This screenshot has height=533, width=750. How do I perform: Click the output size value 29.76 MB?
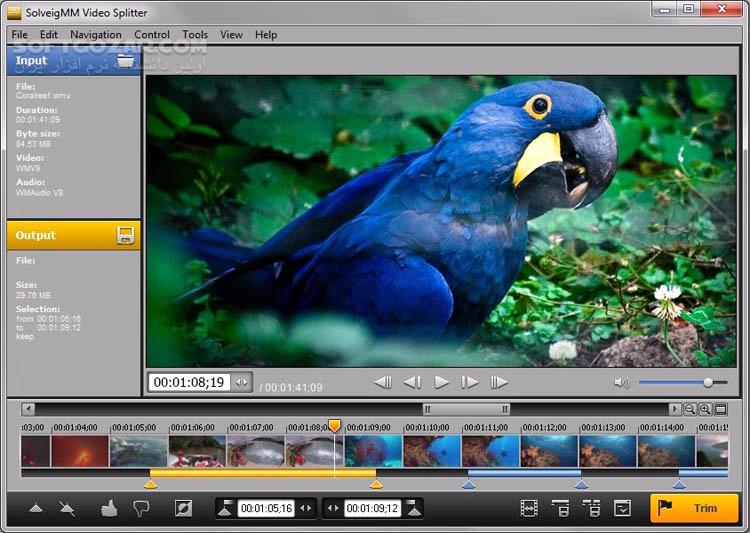pos(33,295)
